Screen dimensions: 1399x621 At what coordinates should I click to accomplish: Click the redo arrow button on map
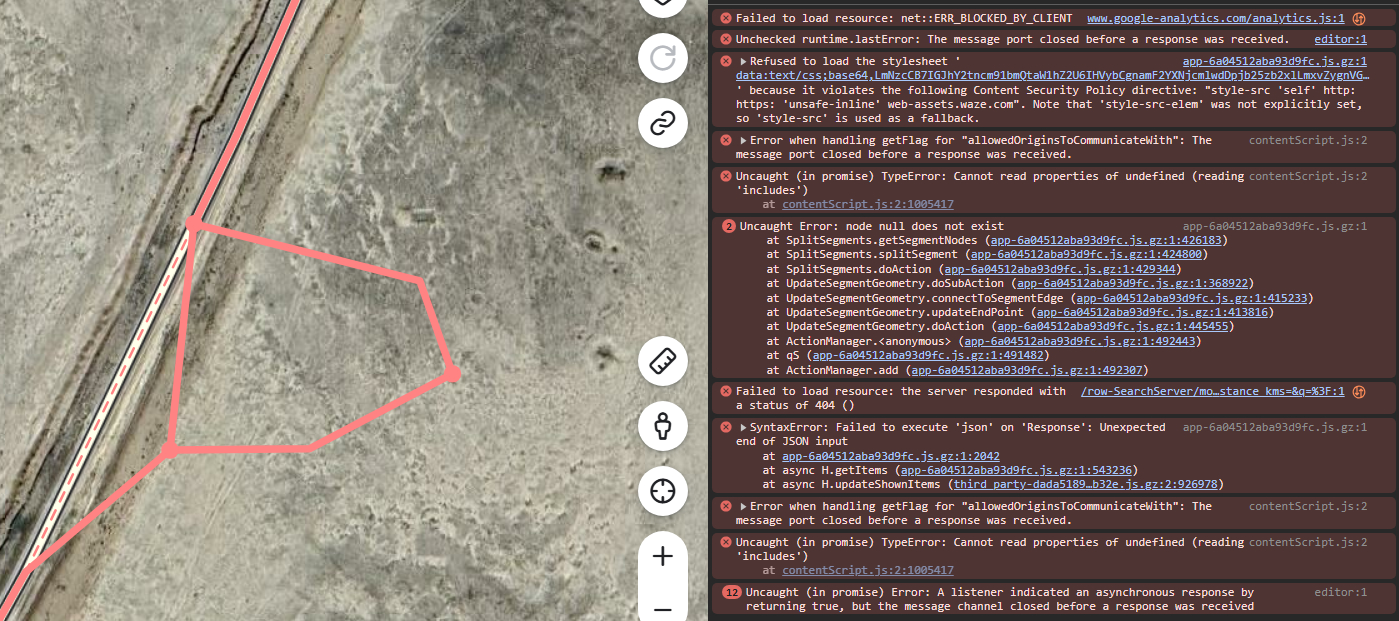point(662,58)
